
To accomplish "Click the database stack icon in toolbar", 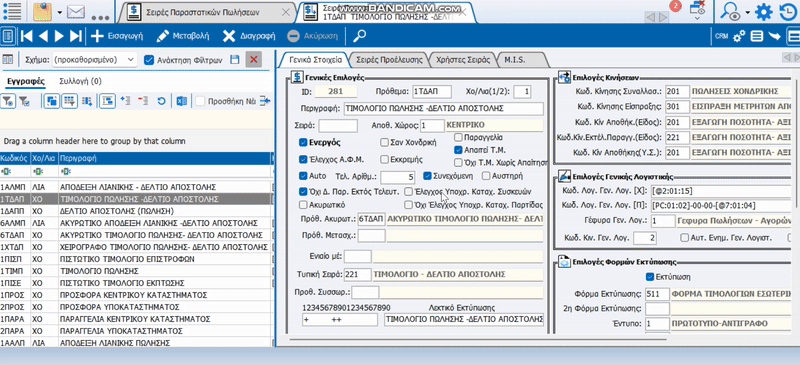I will [x=757, y=36].
